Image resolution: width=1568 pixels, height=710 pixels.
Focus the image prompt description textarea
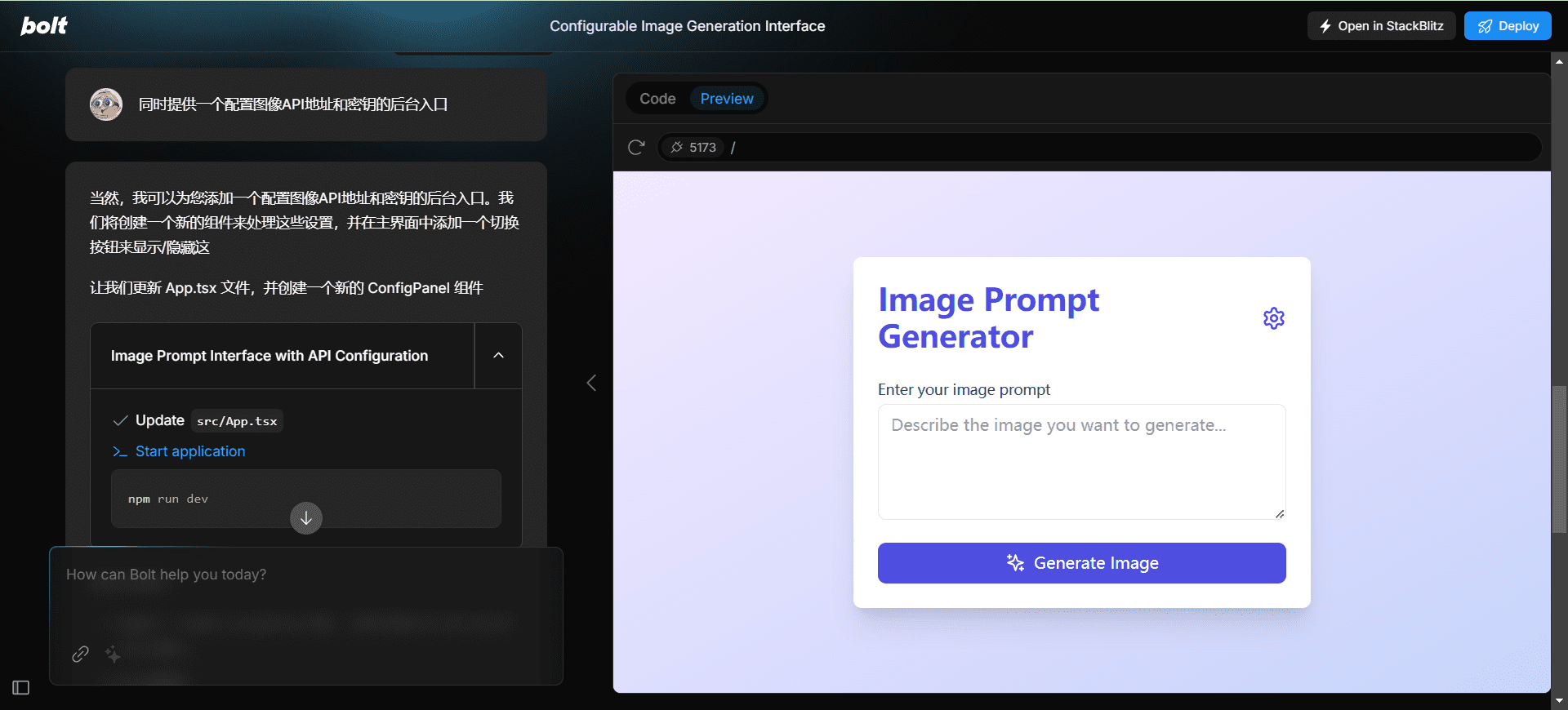pos(1081,461)
